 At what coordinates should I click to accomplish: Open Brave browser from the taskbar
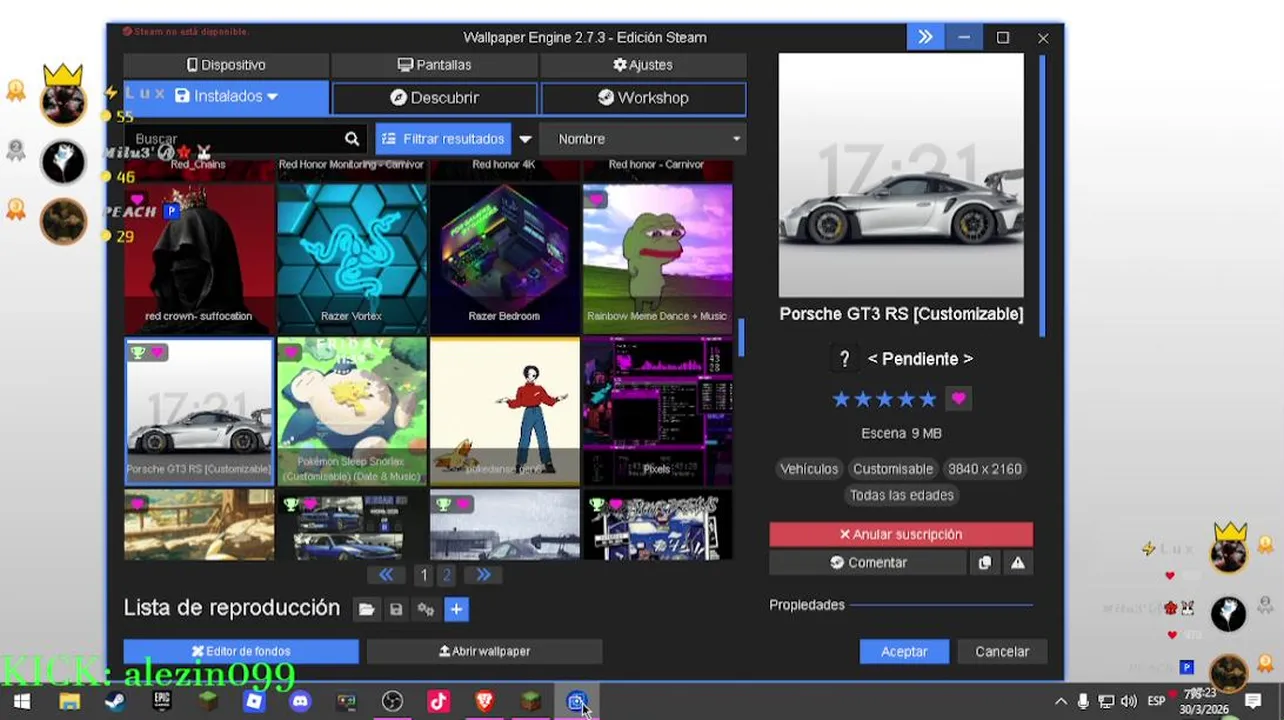485,702
